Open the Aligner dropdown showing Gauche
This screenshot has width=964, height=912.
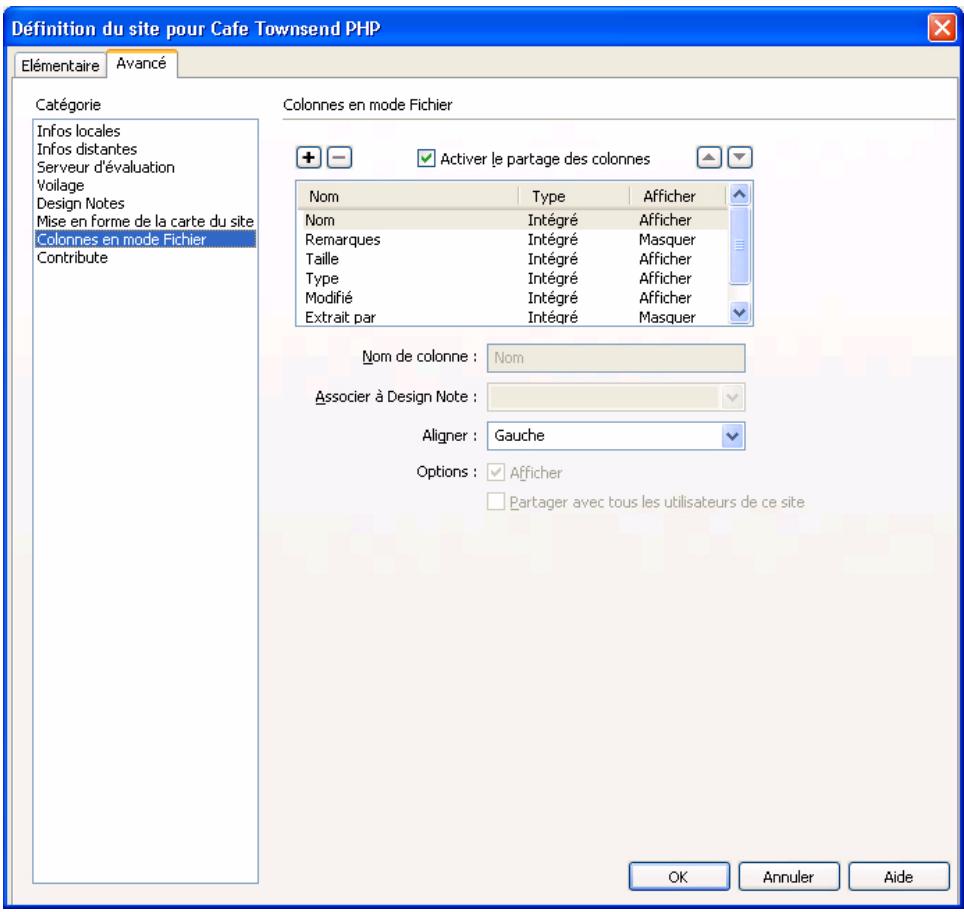tap(616, 436)
